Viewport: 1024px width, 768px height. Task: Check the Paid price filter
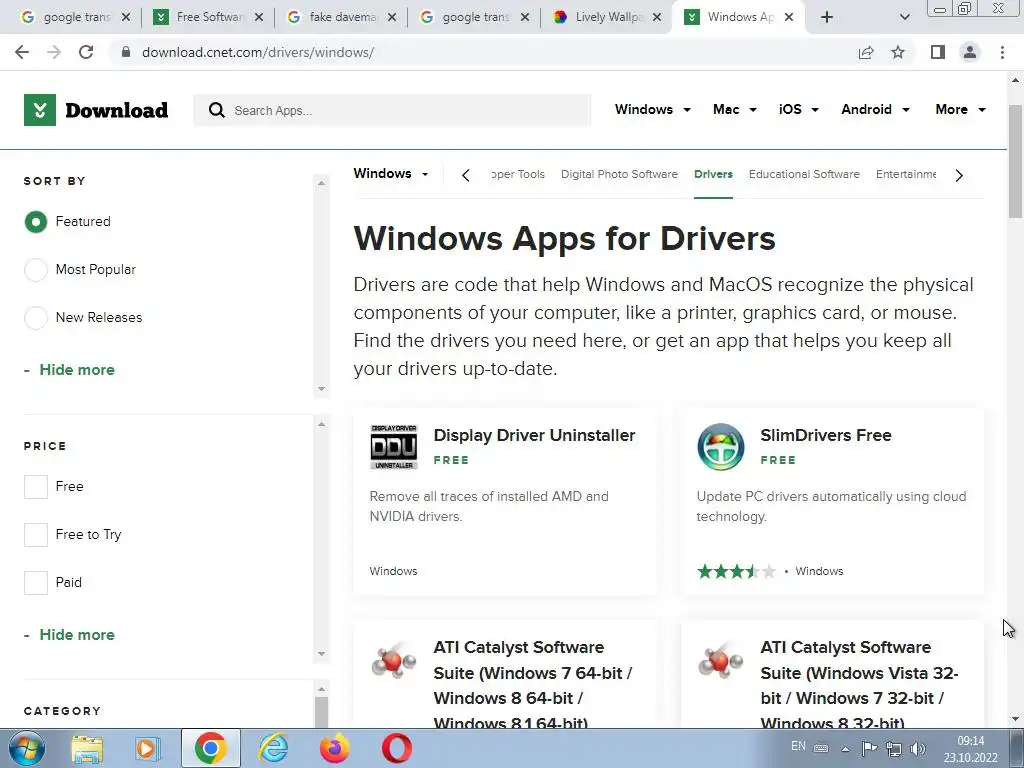tap(36, 583)
